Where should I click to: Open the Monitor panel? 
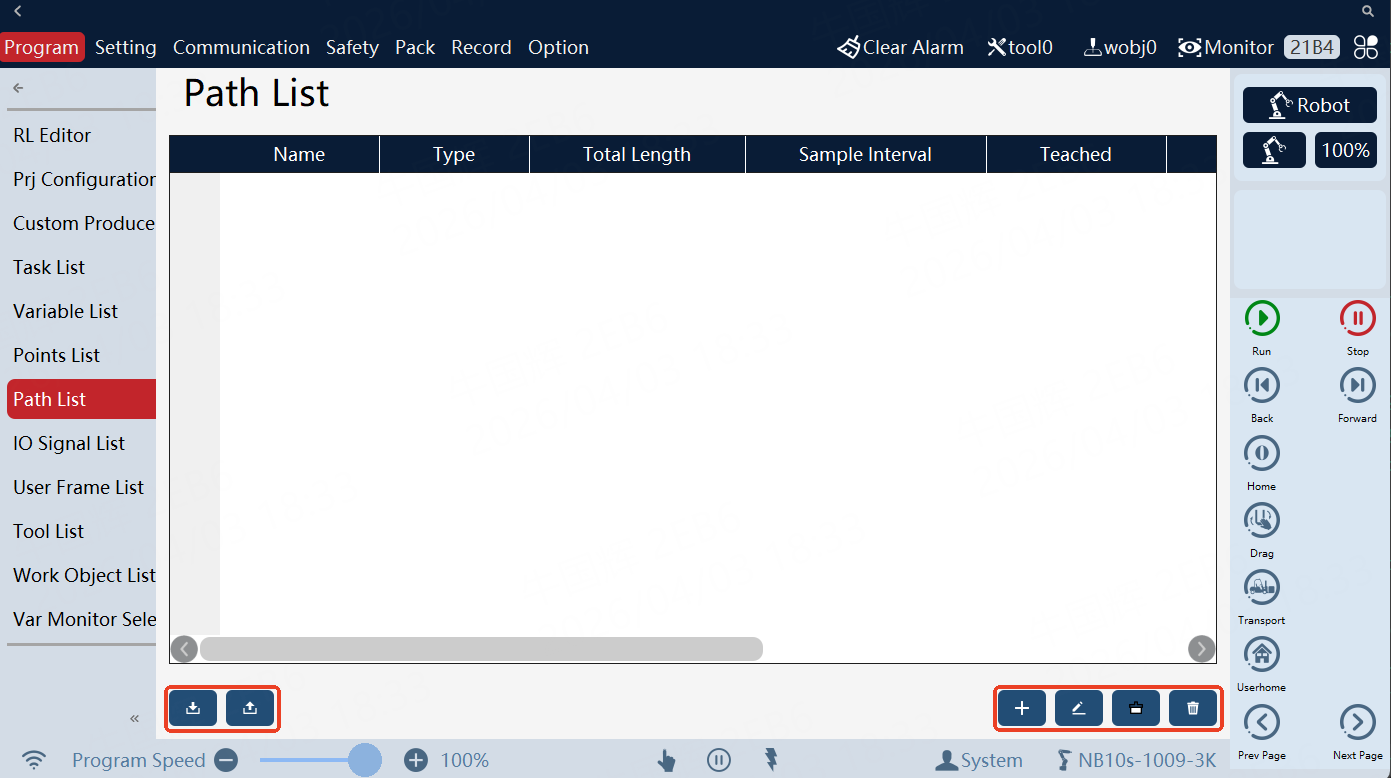(x=1225, y=46)
